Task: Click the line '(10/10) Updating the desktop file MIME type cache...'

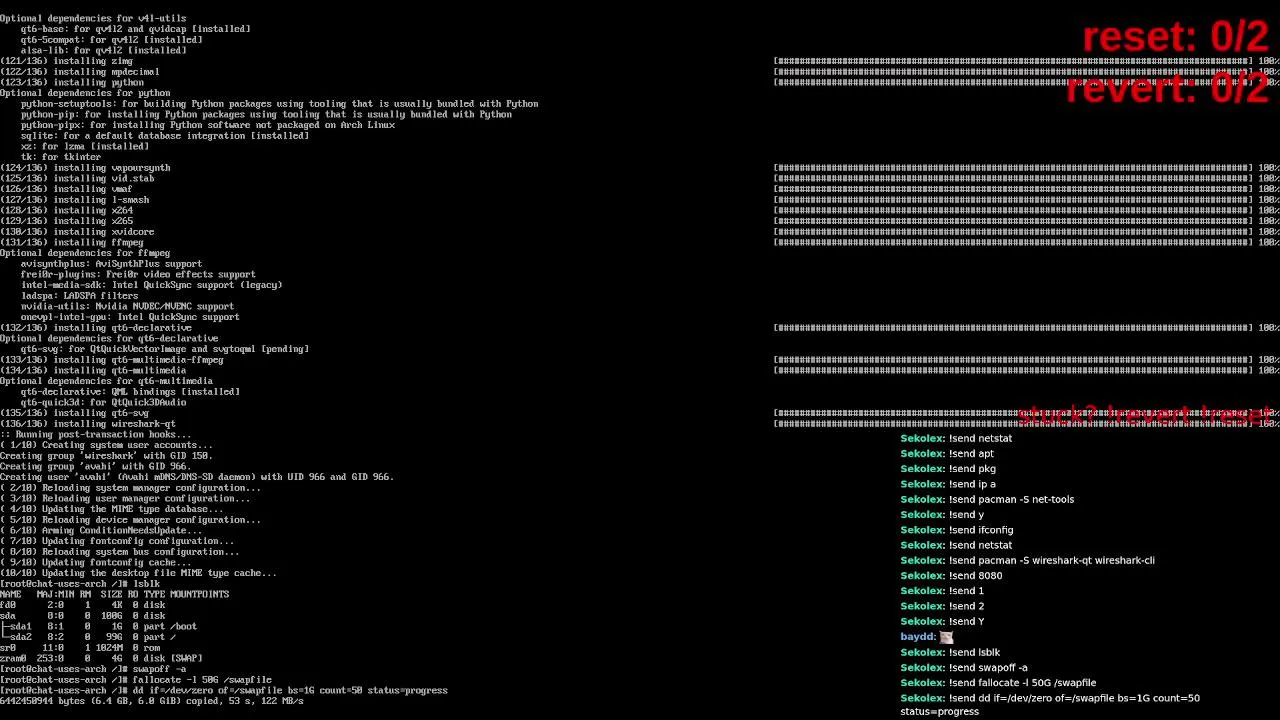Action: (138, 573)
